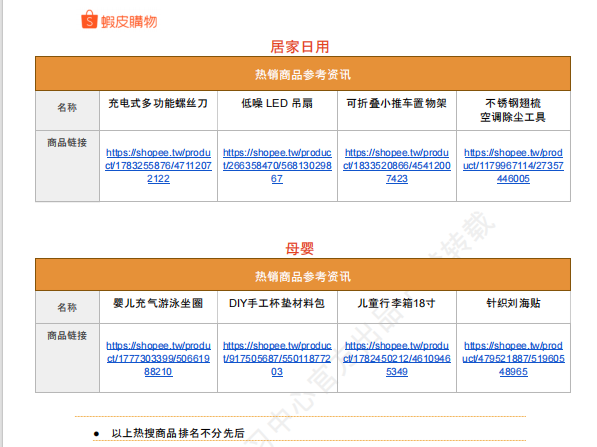Select the text 低噪 LED 吊扇
The height and width of the screenshot is (447, 597).
(277, 103)
